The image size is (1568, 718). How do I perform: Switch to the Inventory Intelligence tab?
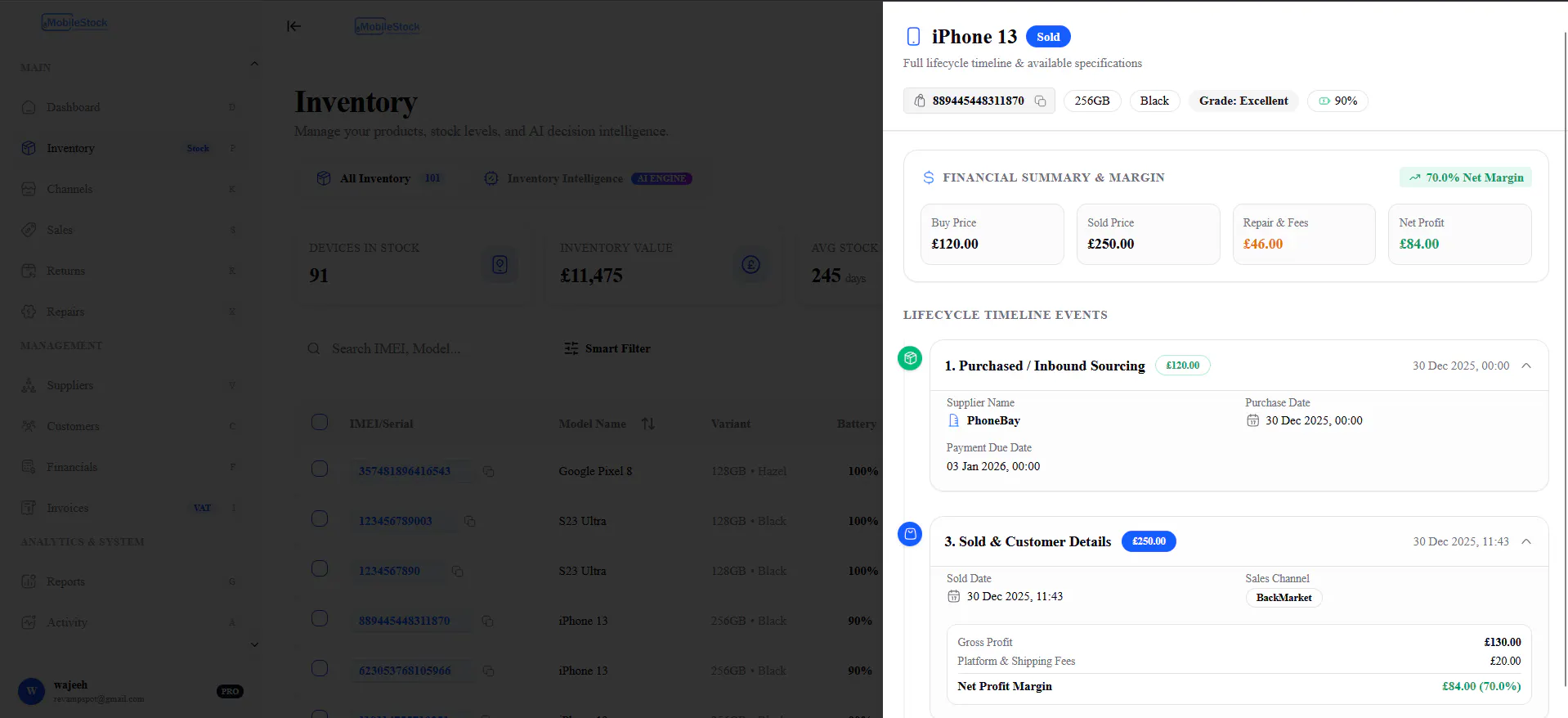pyautogui.click(x=588, y=178)
